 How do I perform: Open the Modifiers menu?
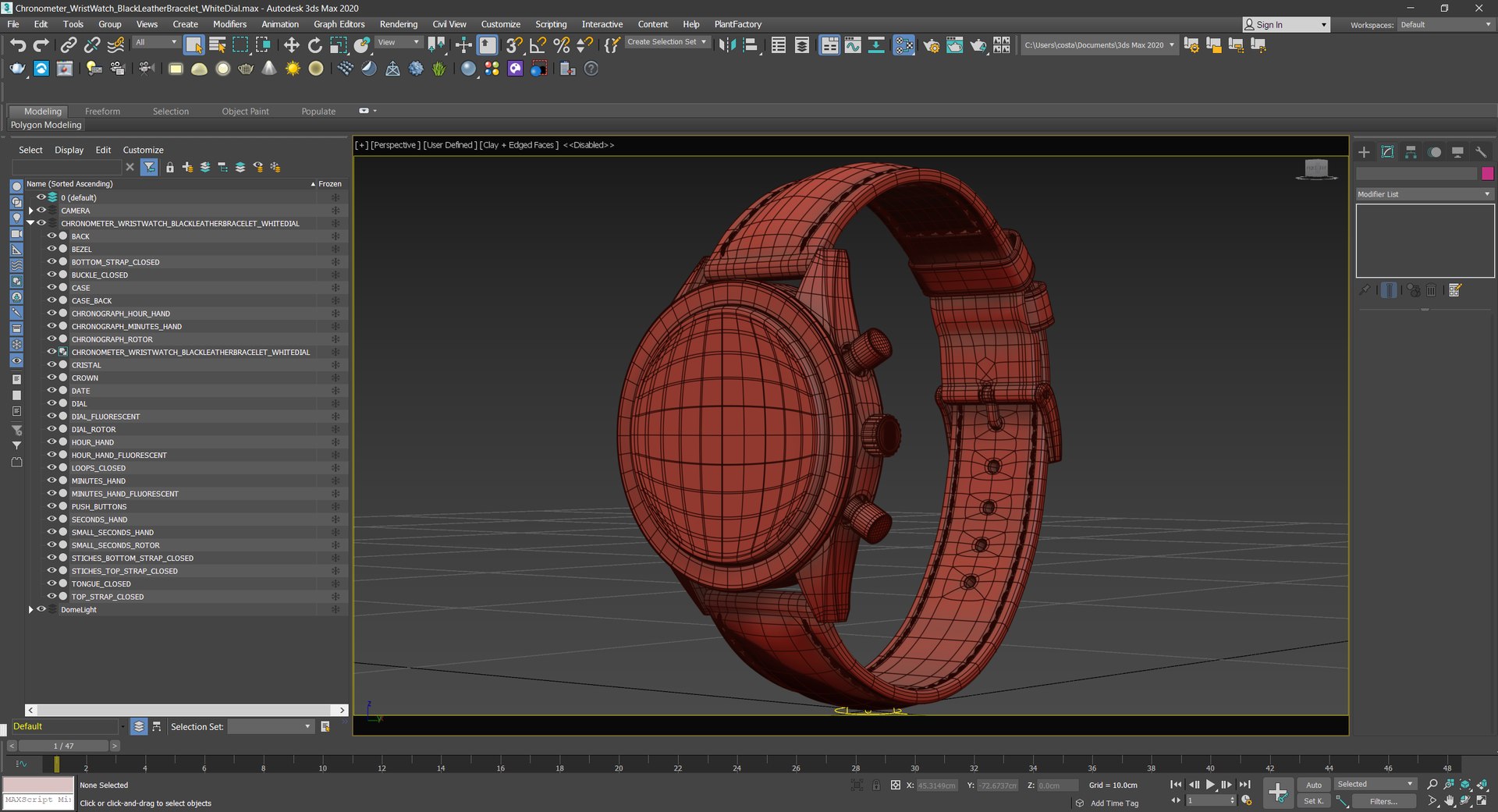click(x=229, y=24)
